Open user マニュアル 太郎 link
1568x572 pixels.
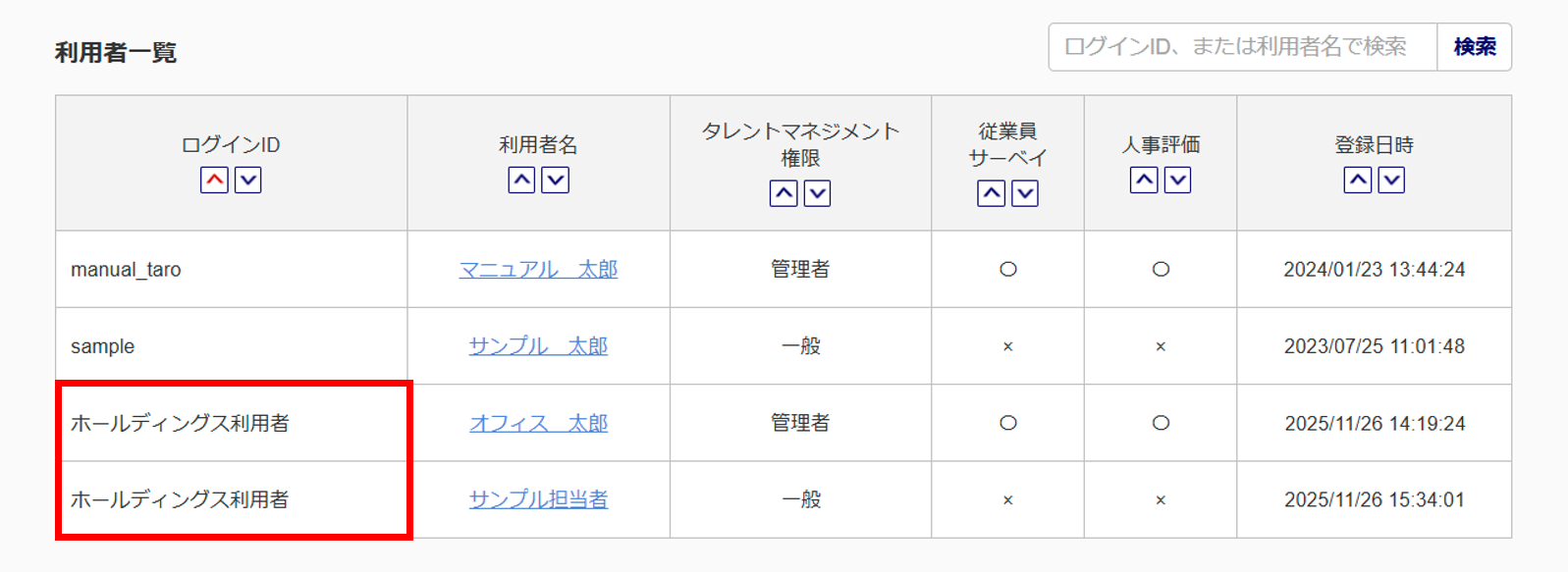[x=538, y=270]
